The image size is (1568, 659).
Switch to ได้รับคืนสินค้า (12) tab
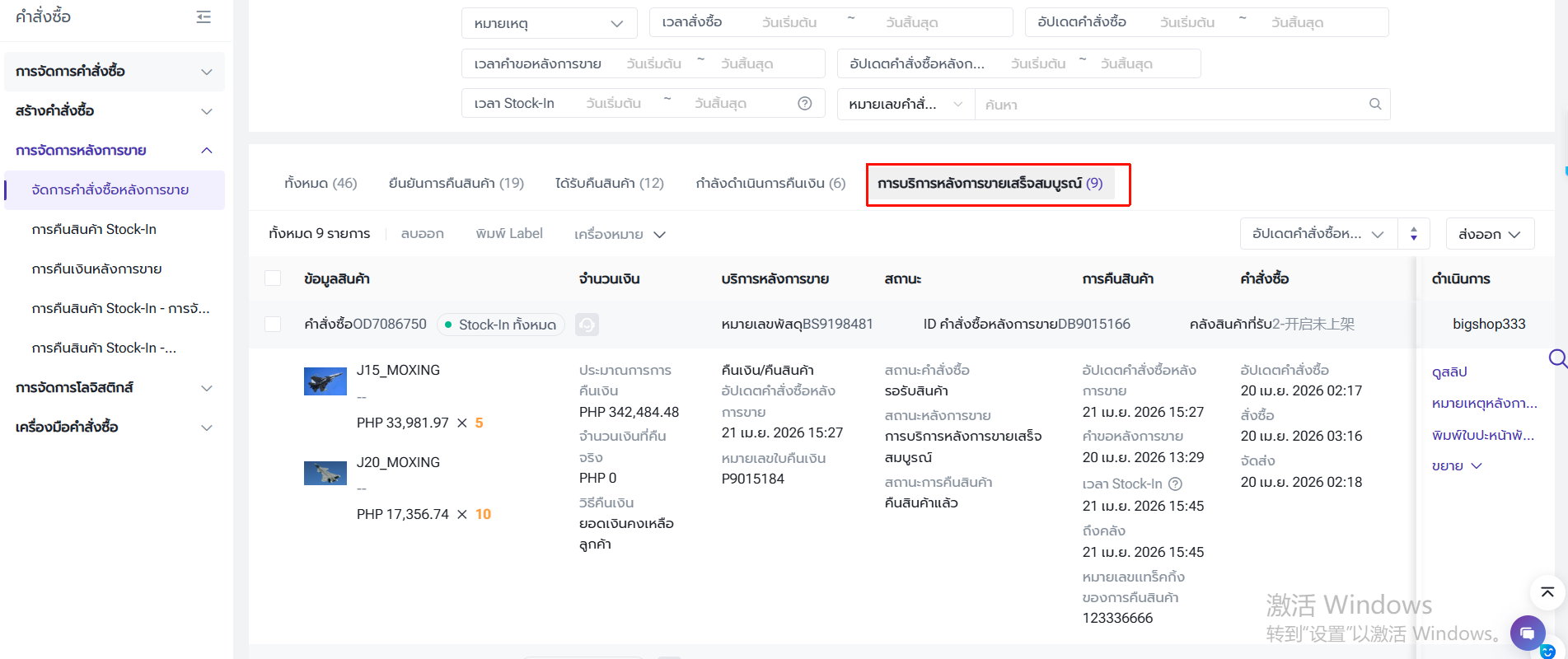point(609,183)
